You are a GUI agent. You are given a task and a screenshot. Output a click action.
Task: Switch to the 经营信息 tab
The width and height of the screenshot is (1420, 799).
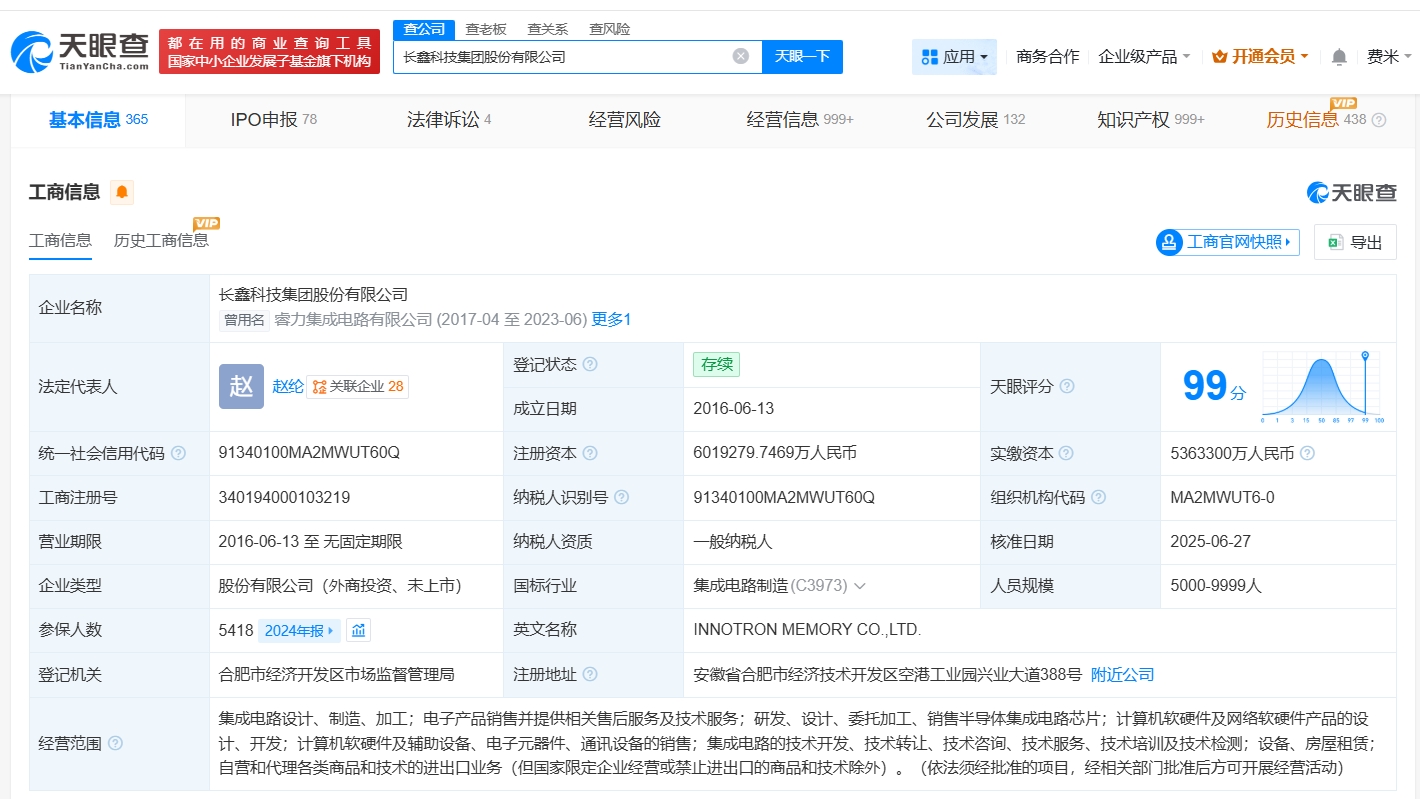tap(800, 120)
